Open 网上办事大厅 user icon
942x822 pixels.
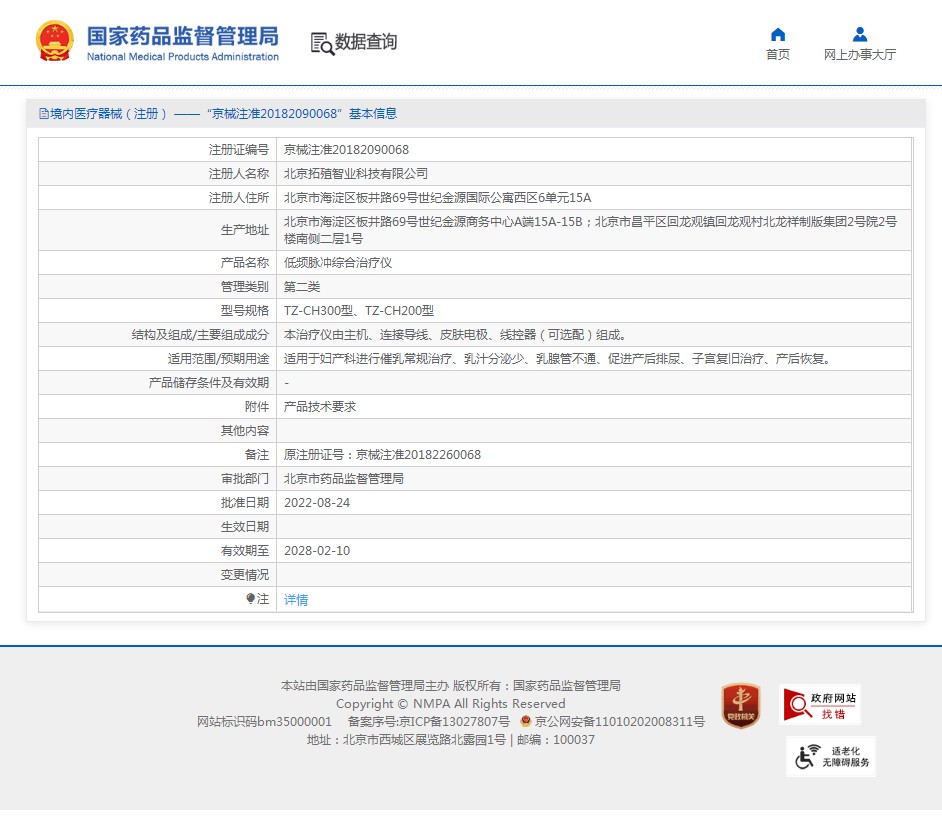(x=860, y=34)
